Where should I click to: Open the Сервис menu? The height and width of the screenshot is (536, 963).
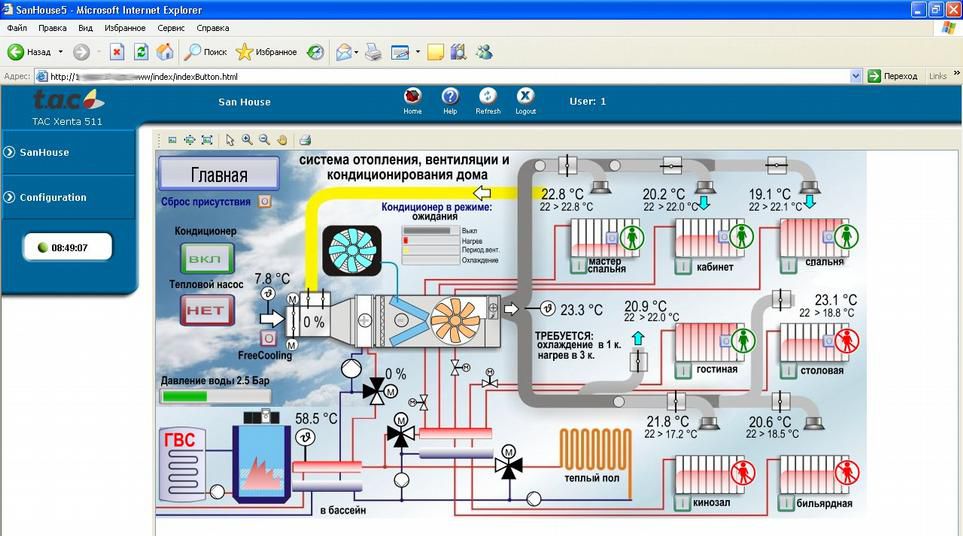click(x=171, y=28)
